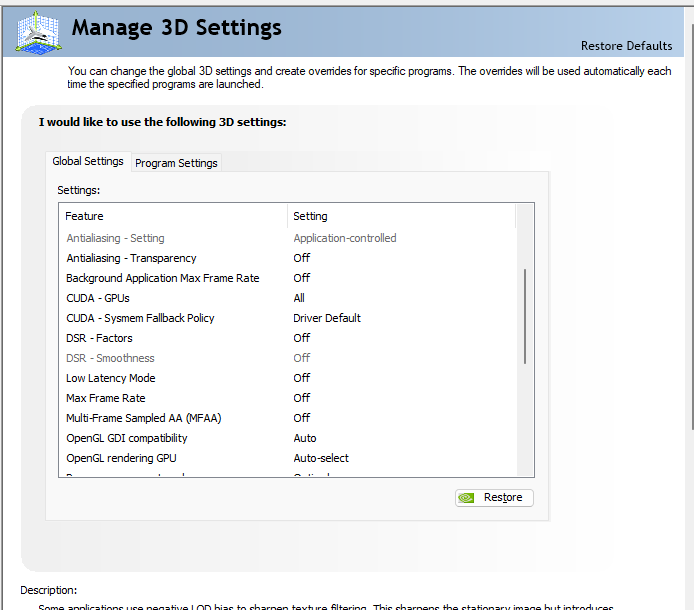
Task: Click the Restore button
Action: point(494,498)
